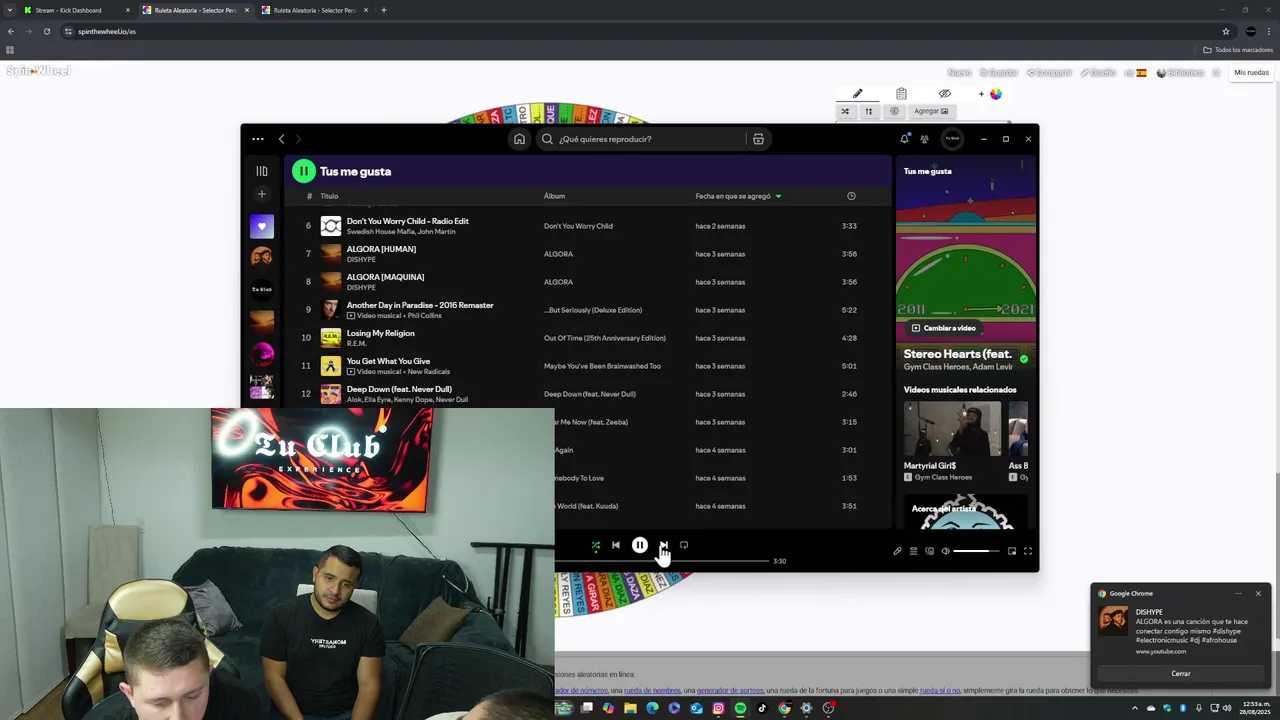The height and width of the screenshot is (720, 1280).
Task: Click Cerrar on Chrome notification
Action: (1181, 673)
